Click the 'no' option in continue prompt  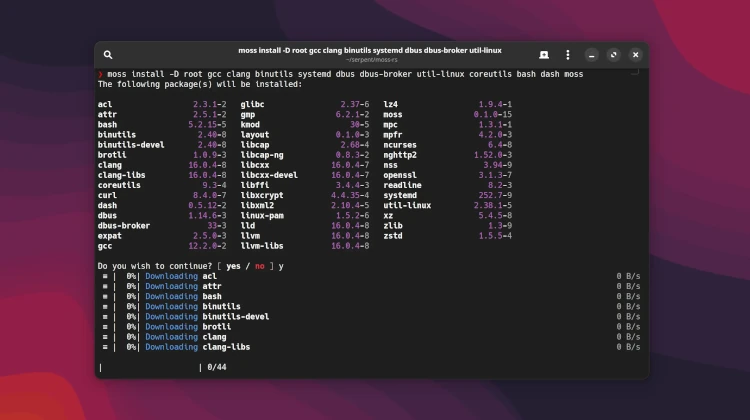(260, 266)
